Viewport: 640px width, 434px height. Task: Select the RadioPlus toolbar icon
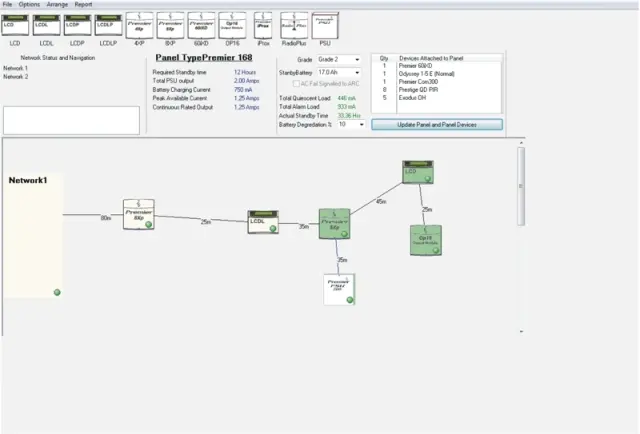[x=294, y=25]
